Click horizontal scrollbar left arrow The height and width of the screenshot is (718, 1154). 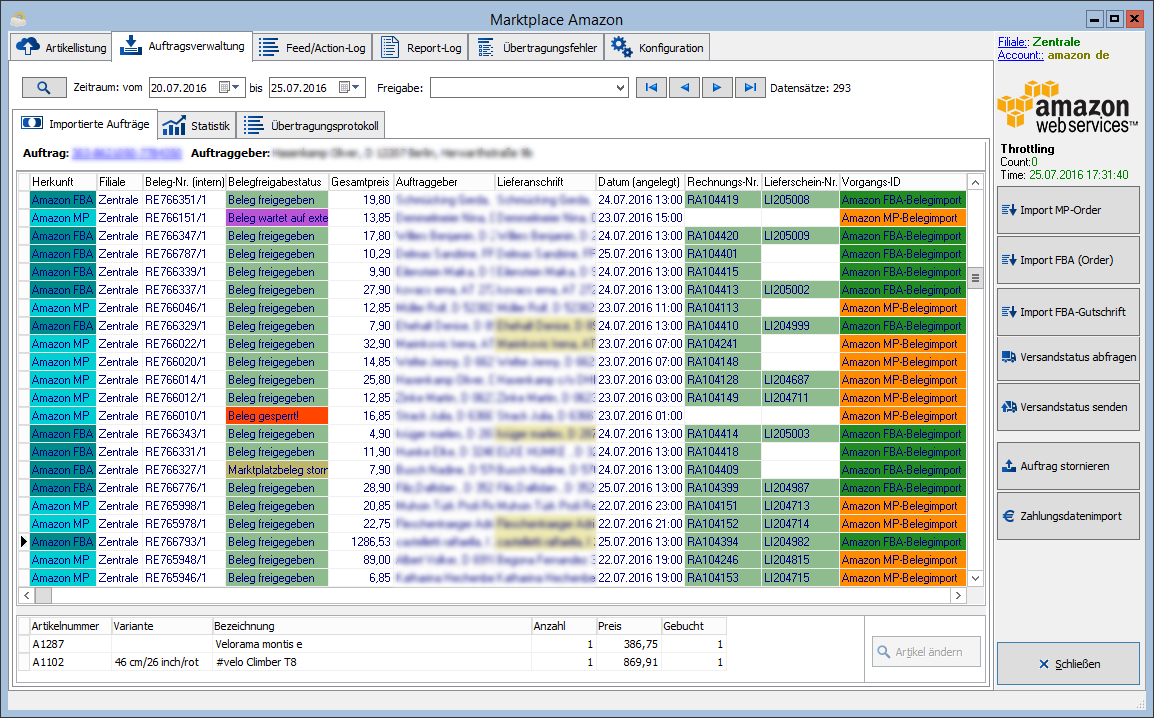tap(26, 595)
